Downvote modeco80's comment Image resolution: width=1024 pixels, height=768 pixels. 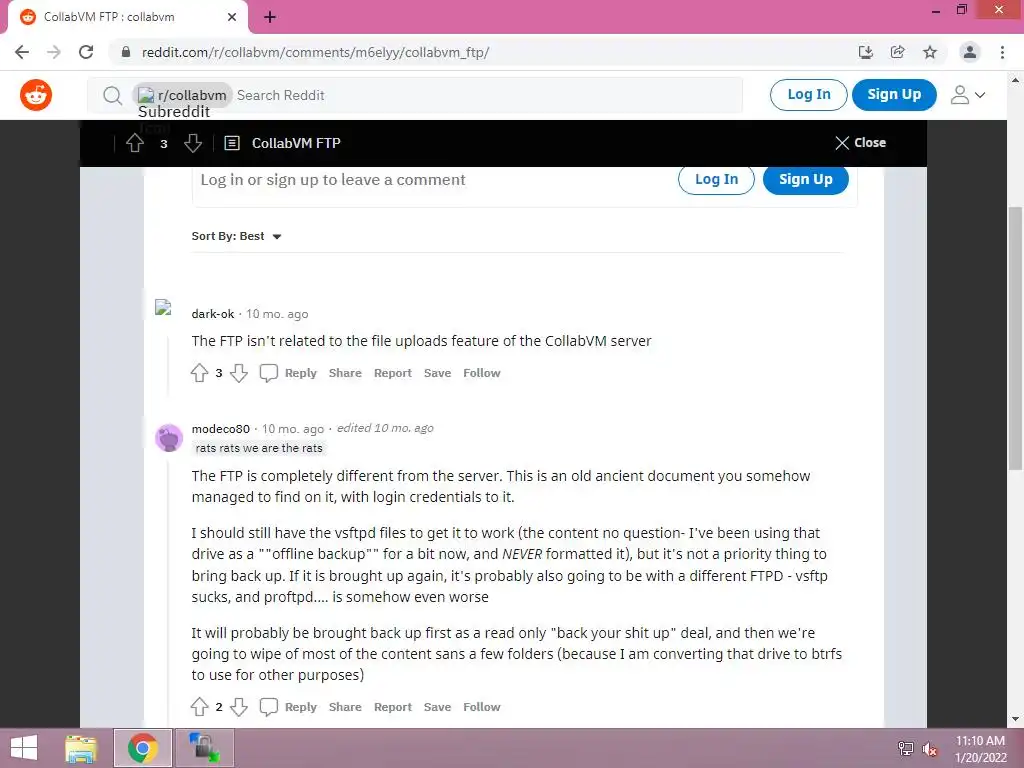[x=239, y=707]
